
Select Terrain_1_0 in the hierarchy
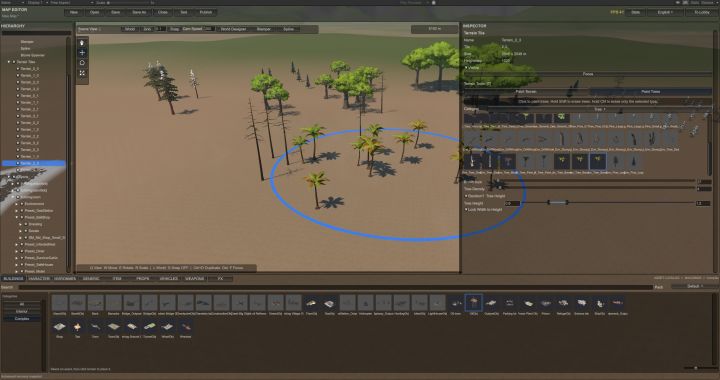[x=30, y=76]
